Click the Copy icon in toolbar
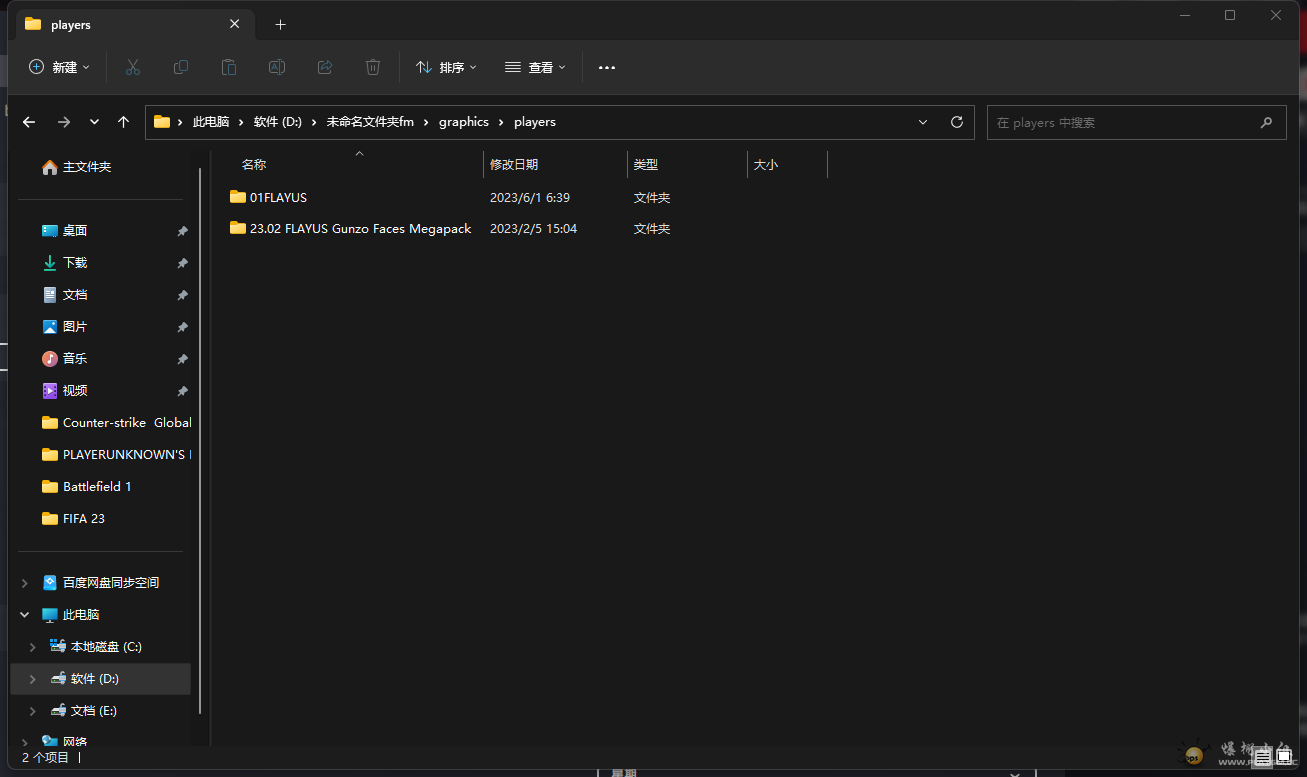The image size is (1307, 777). point(181,67)
